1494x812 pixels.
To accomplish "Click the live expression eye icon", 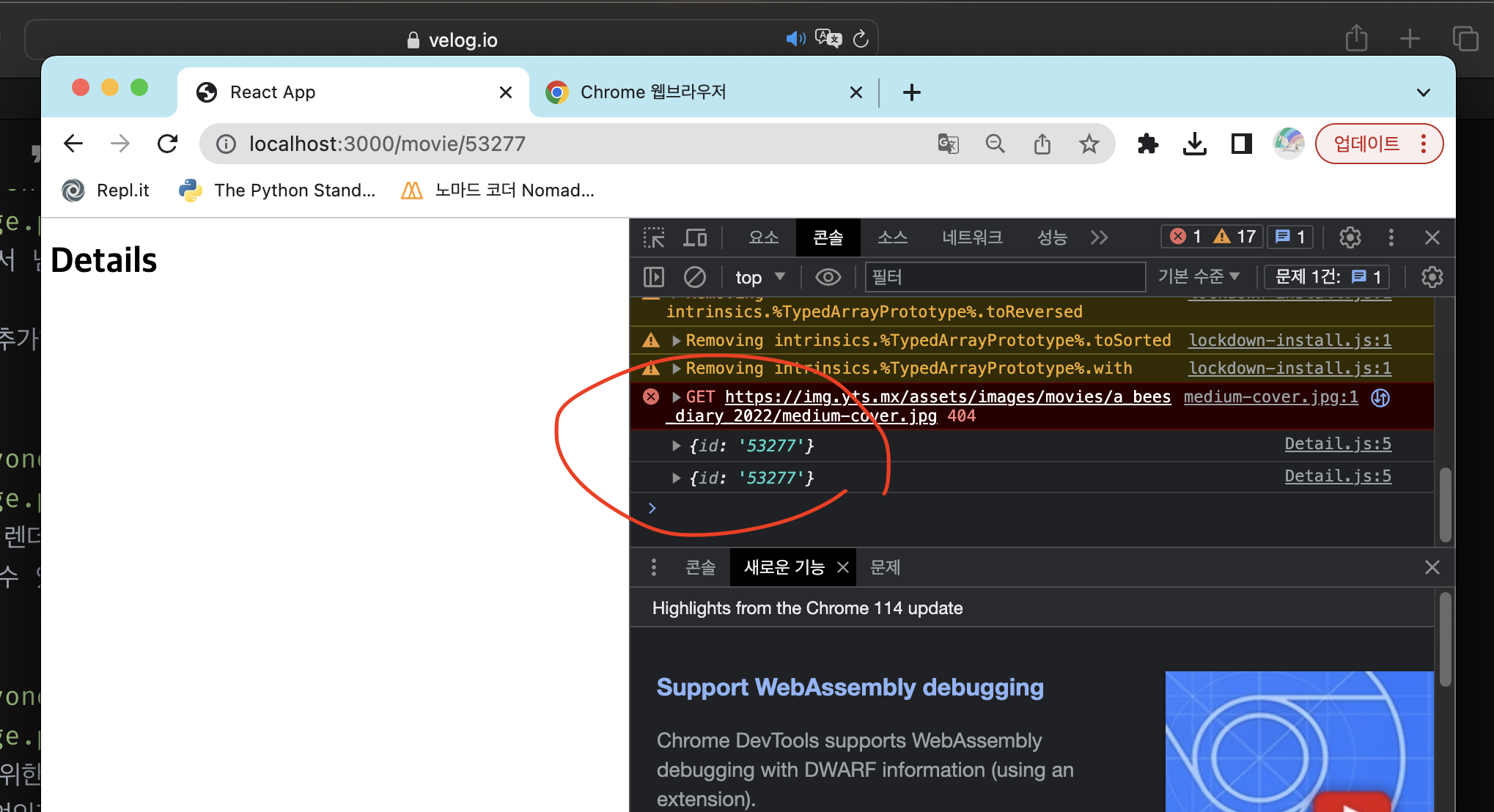I will coord(828,277).
